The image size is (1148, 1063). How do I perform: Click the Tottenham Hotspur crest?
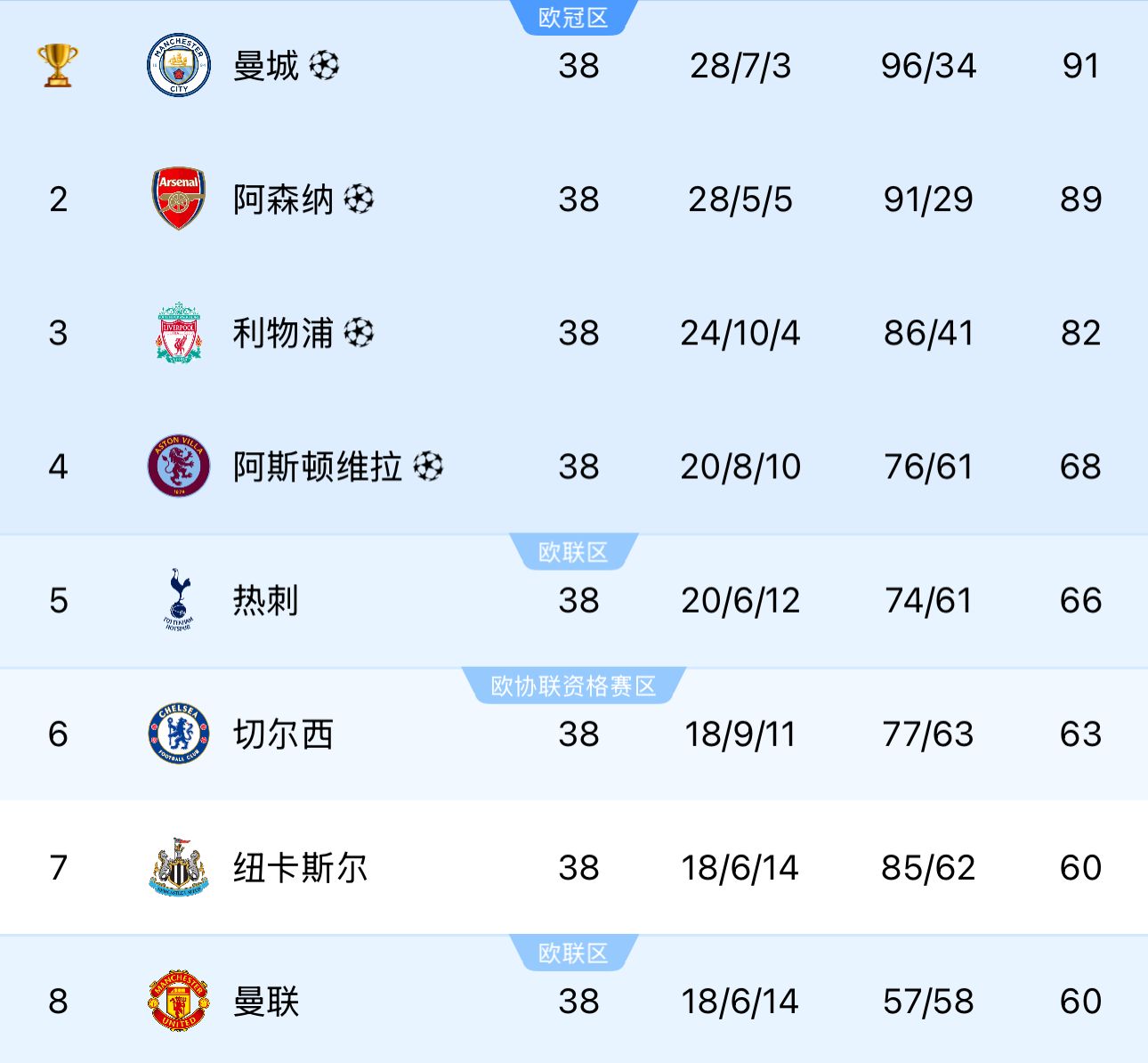click(179, 599)
